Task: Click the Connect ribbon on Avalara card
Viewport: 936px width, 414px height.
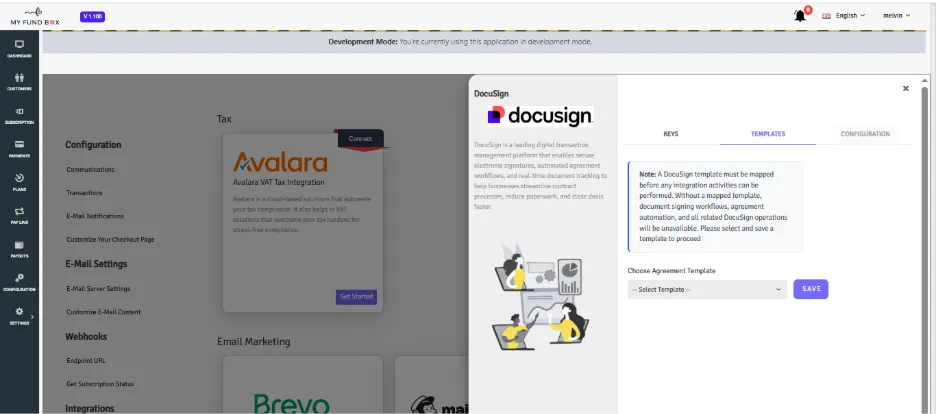Action: point(361,138)
